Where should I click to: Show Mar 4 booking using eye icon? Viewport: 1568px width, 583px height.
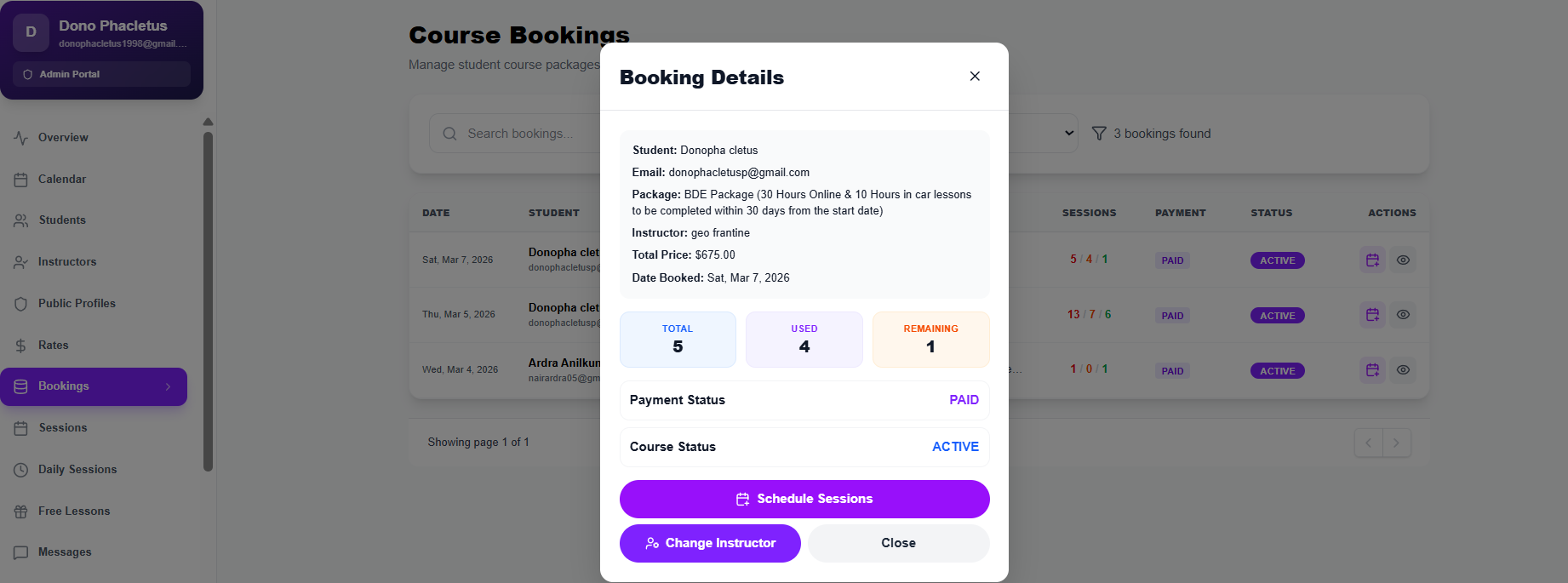coord(1403,370)
